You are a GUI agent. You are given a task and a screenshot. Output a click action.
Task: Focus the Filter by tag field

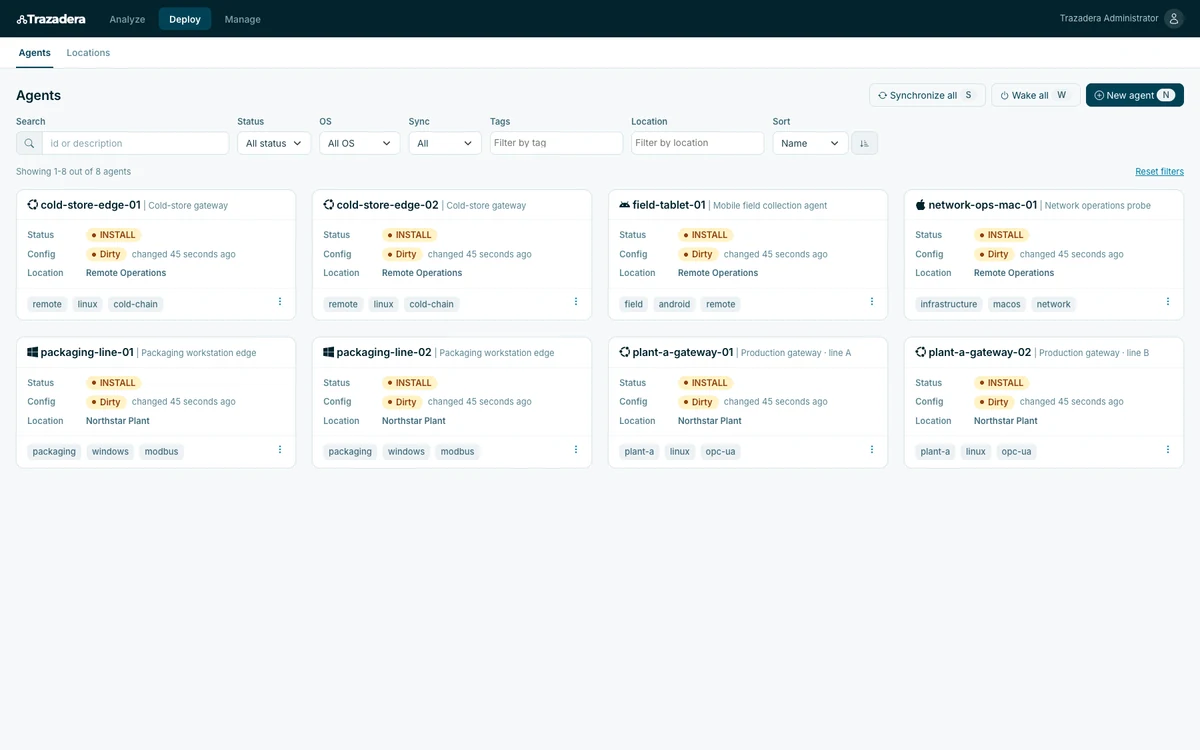click(556, 143)
